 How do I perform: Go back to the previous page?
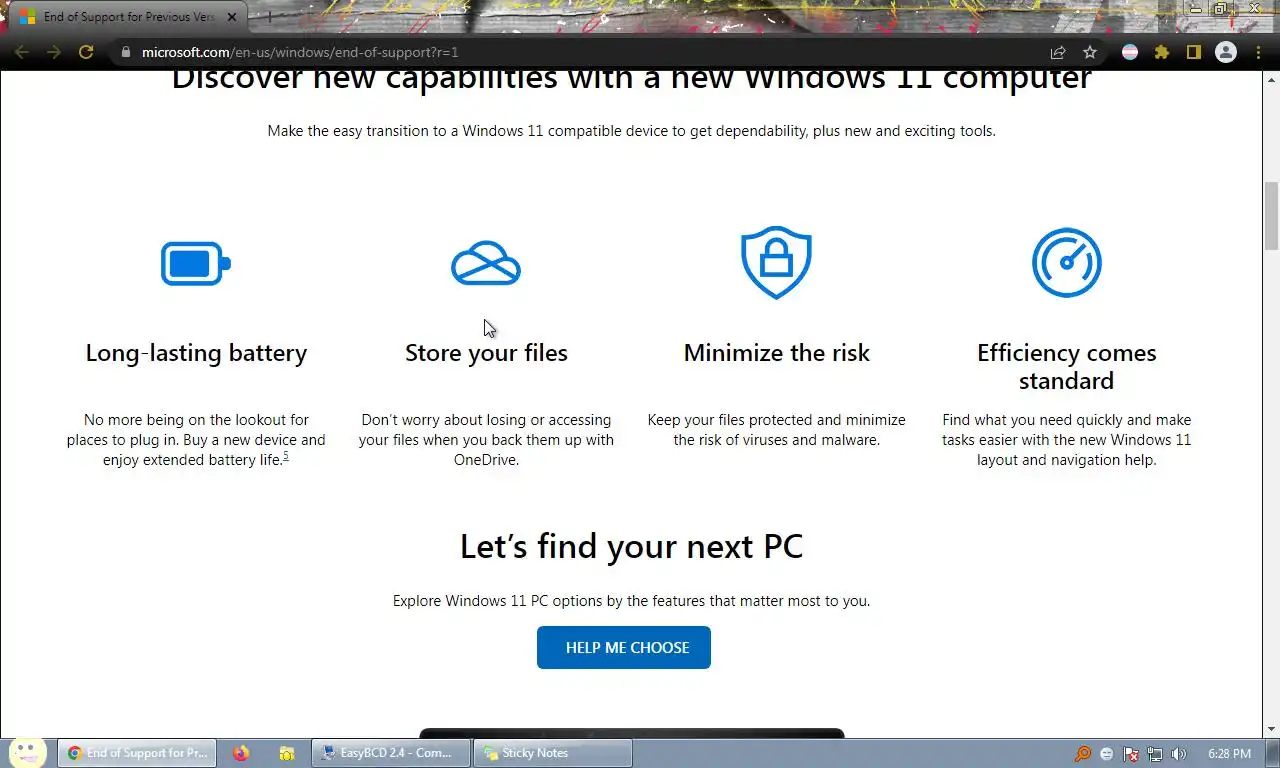tap(22, 52)
